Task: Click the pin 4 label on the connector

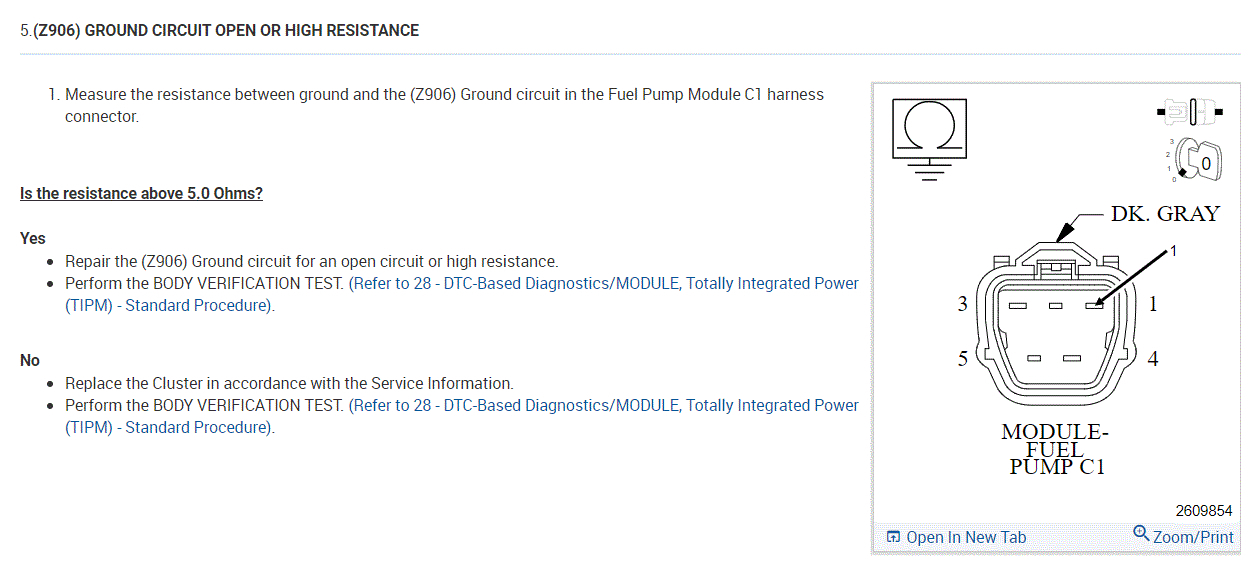Action: pyautogui.click(x=1153, y=358)
